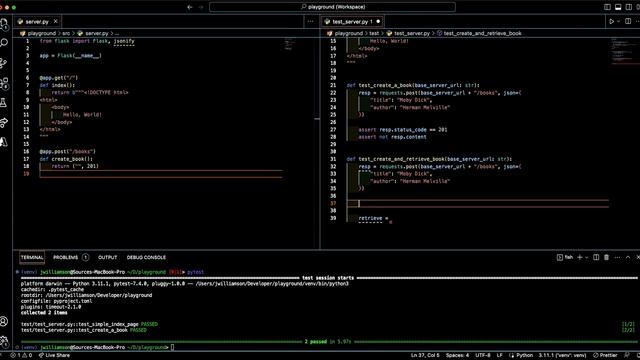Open the Testing flask view
The height and width of the screenshot is (360, 640).
[4, 102]
